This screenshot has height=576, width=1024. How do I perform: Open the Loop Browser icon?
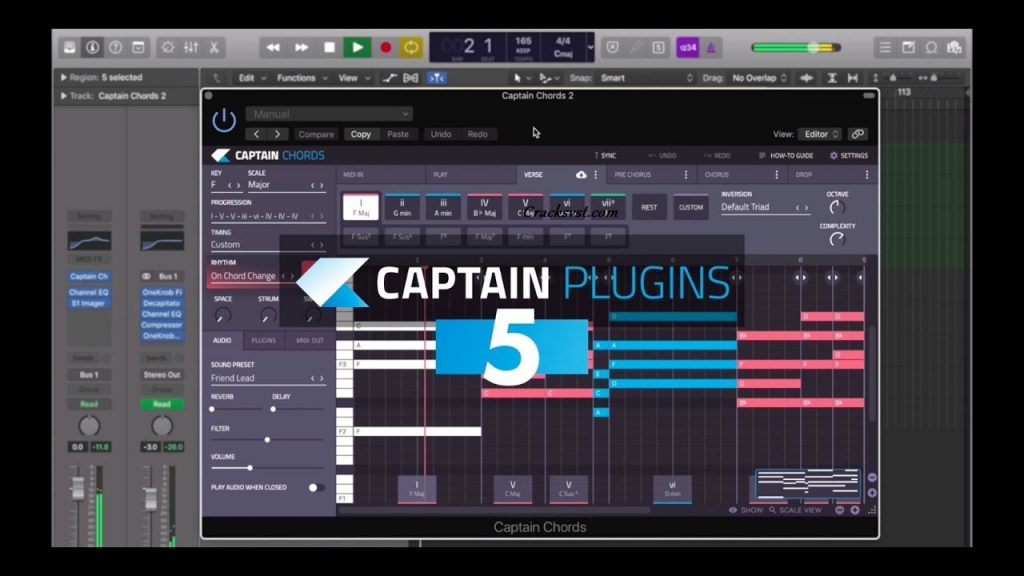931,47
